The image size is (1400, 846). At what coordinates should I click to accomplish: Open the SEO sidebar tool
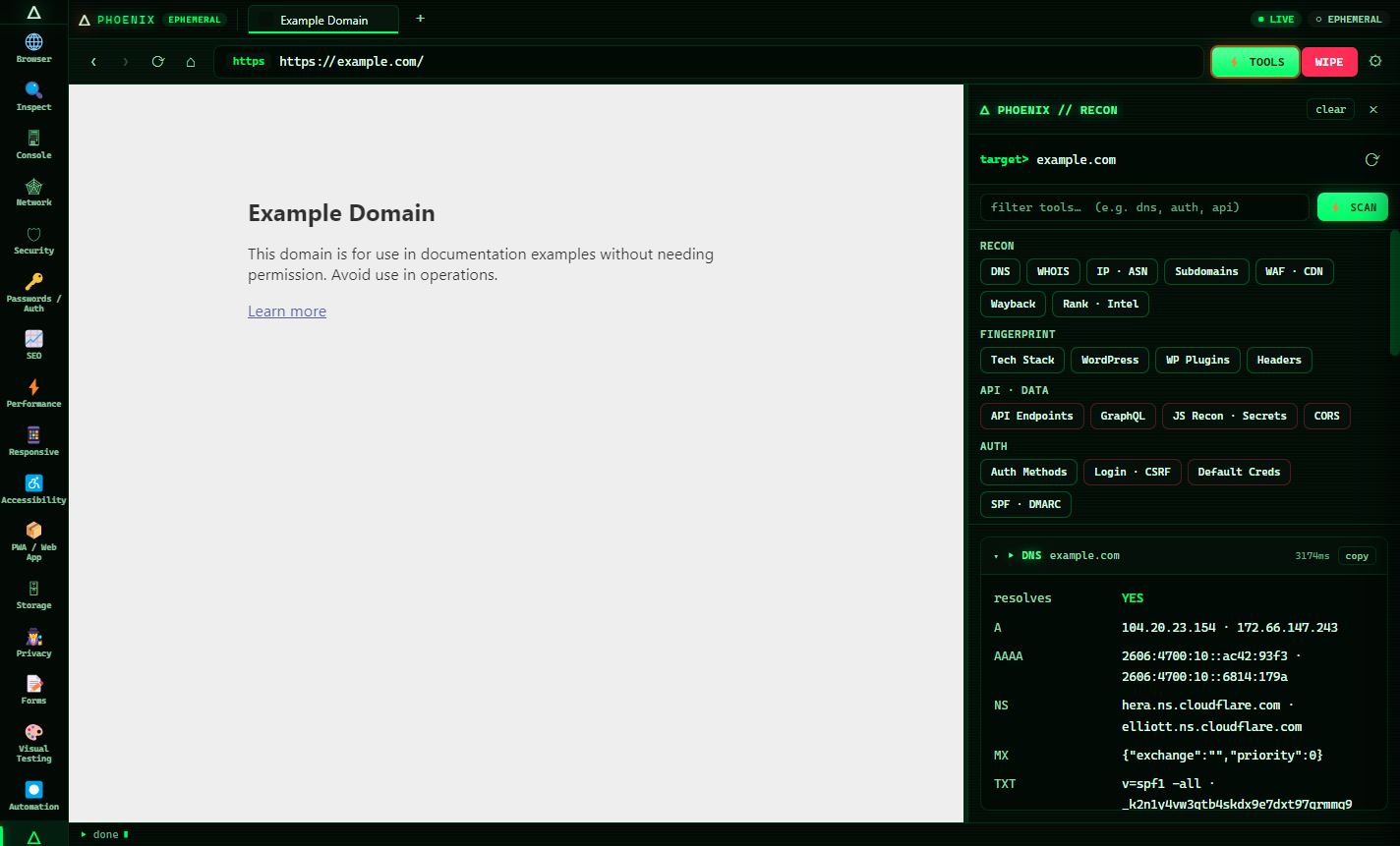pyautogui.click(x=33, y=344)
